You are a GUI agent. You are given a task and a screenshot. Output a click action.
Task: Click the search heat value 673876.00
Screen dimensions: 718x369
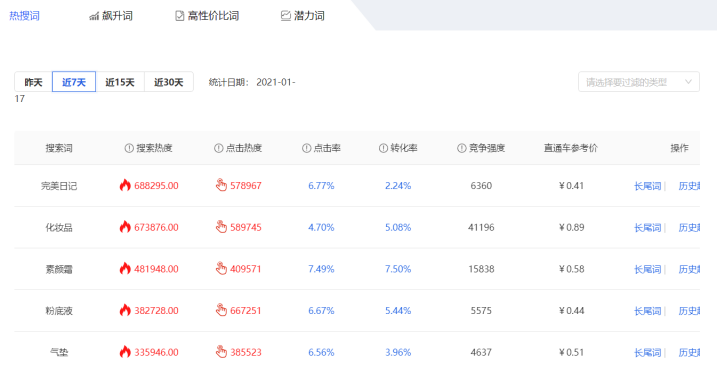click(156, 228)
